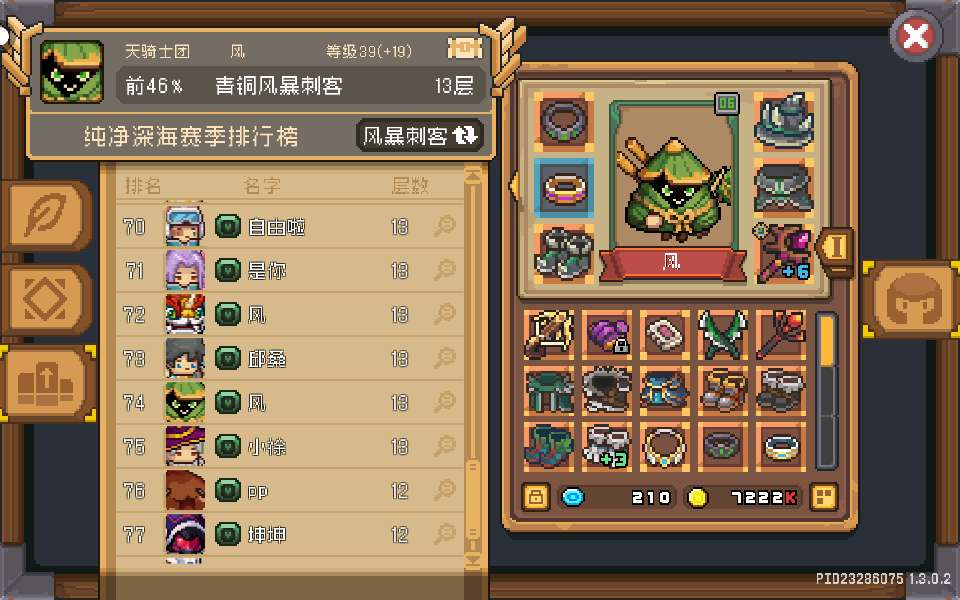The width and height of the screenshot is (960, 600).
Task: Select the equipped boots slot
Action: pyautogui.click(x=564, y=254)
